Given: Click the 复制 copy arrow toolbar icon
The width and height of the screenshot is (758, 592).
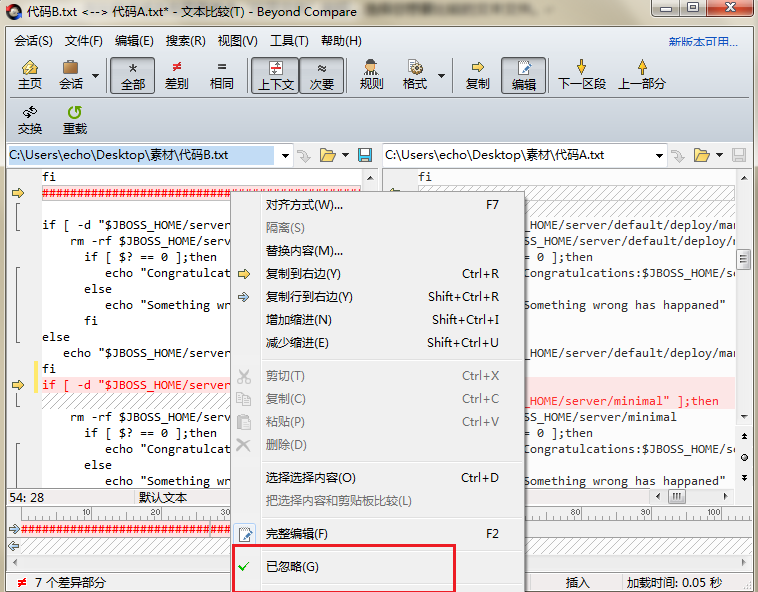Looking at the screenshot, I should tap(478, 75).
